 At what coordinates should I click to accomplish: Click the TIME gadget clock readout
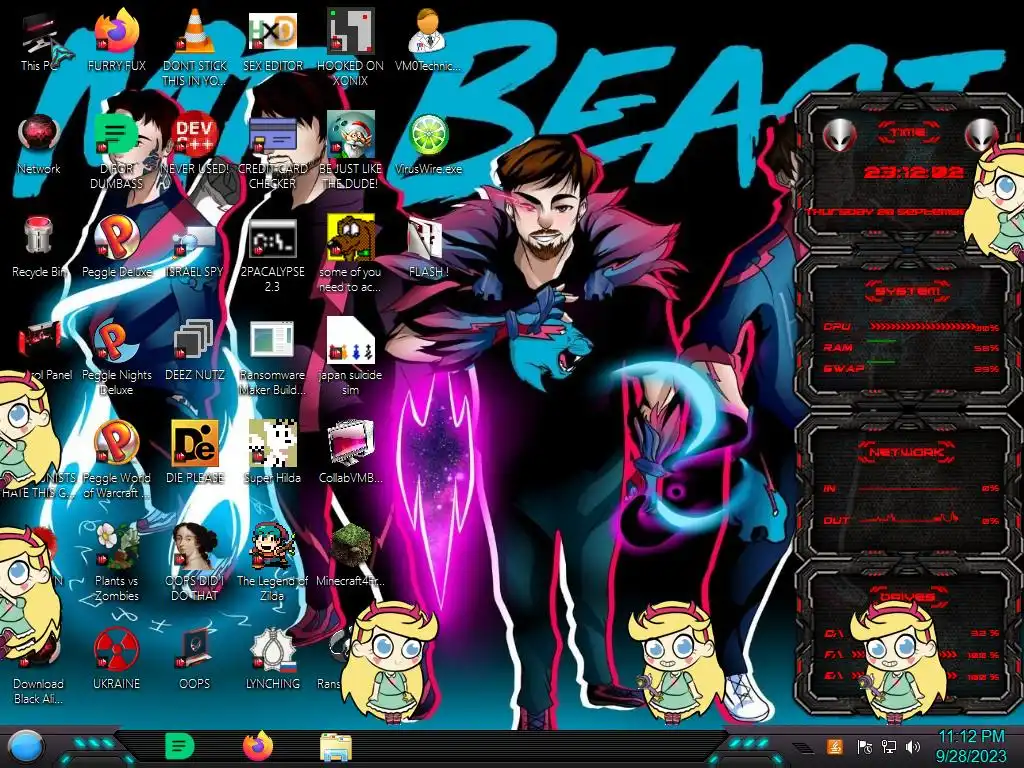(x=914, y=172)
